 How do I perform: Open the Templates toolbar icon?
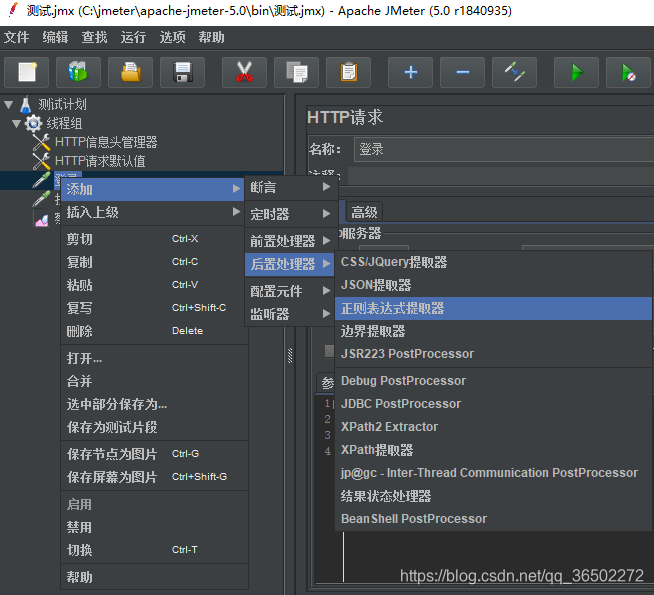(78, 73)
